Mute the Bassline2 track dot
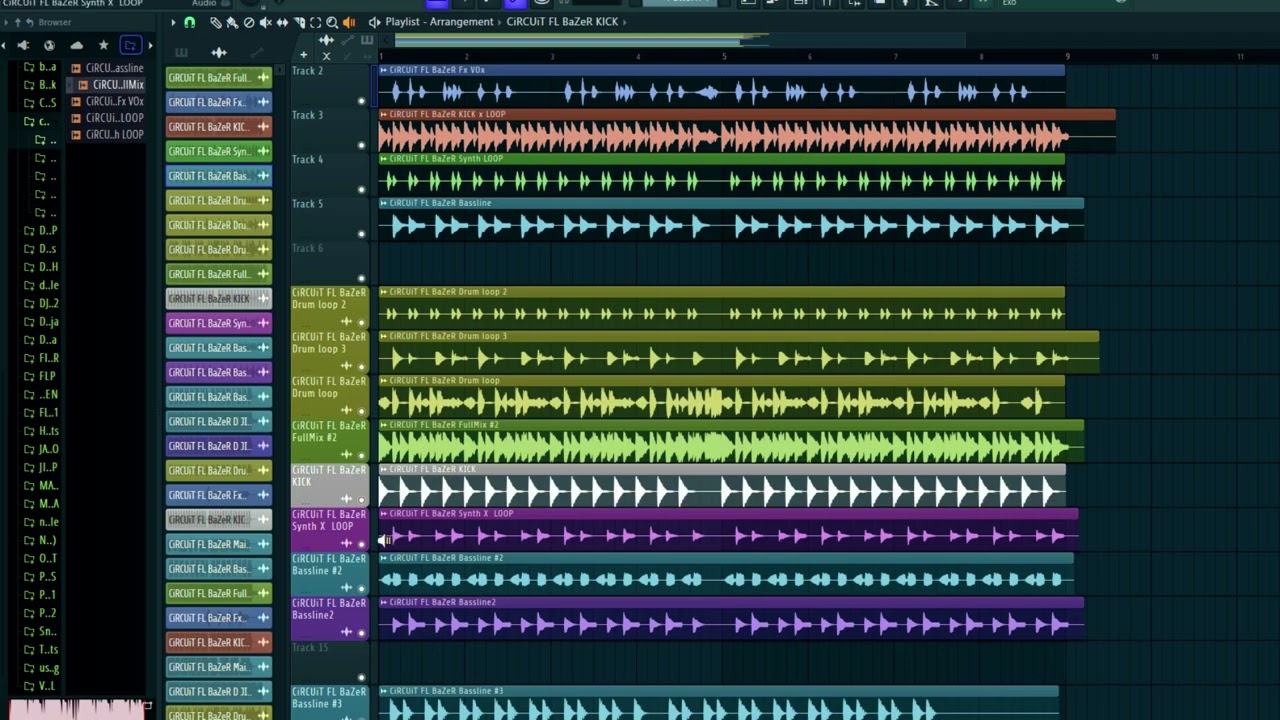This screenshot has height=720, width=1280. [x=362, y=632]
